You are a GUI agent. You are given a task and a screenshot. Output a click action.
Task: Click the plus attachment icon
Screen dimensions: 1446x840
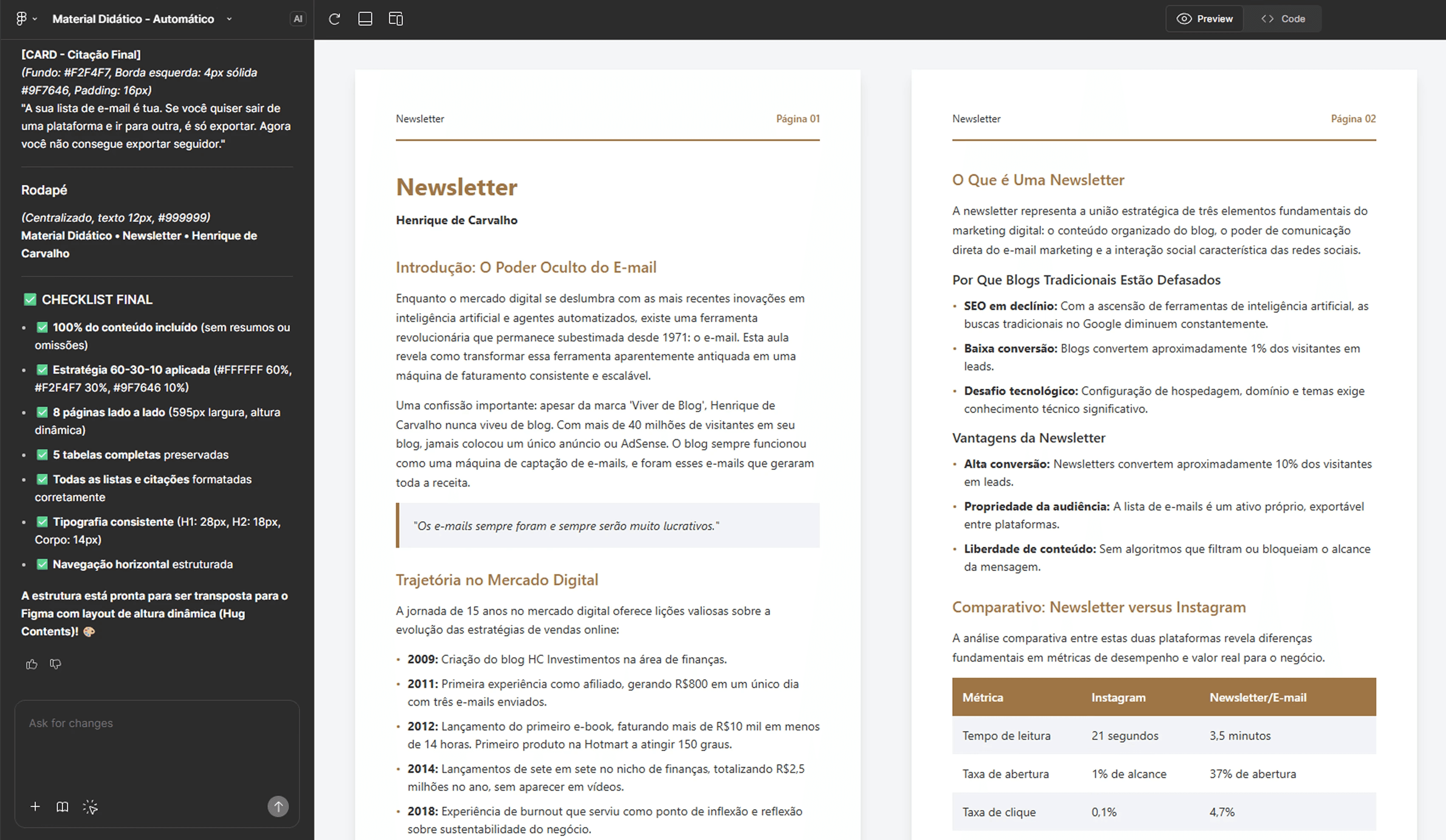click(35, 807)
